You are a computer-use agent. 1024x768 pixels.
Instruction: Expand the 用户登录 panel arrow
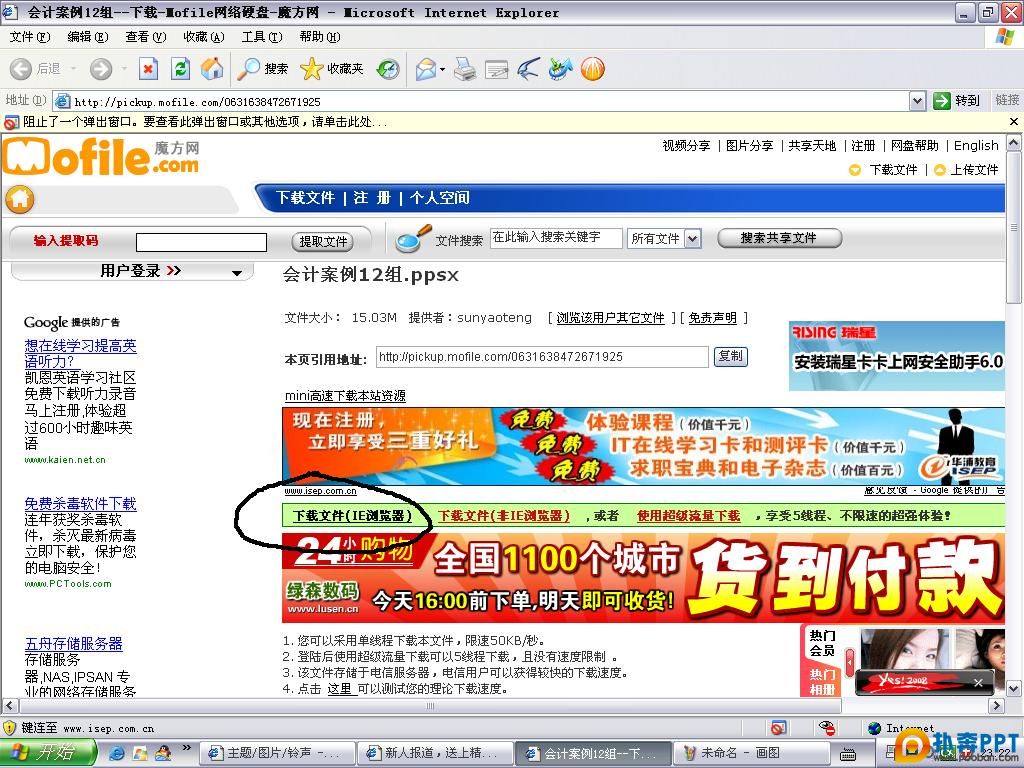(236, 272)
